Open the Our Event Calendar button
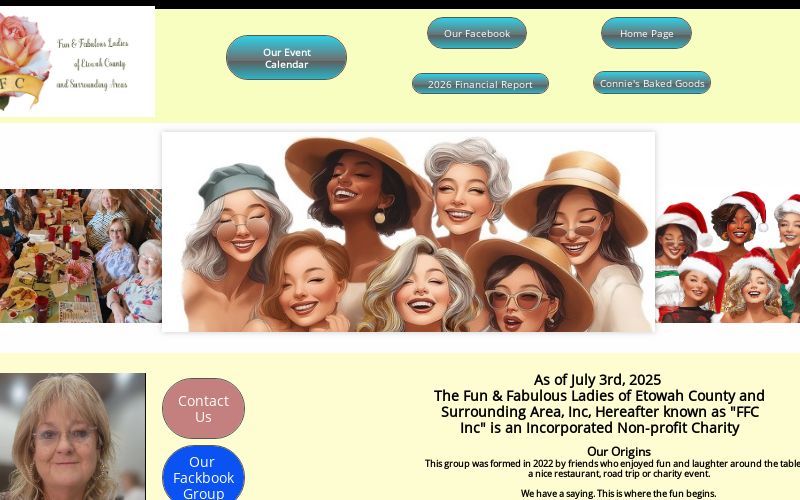Screen dimensions: 800x500 [x=286, y=58]
